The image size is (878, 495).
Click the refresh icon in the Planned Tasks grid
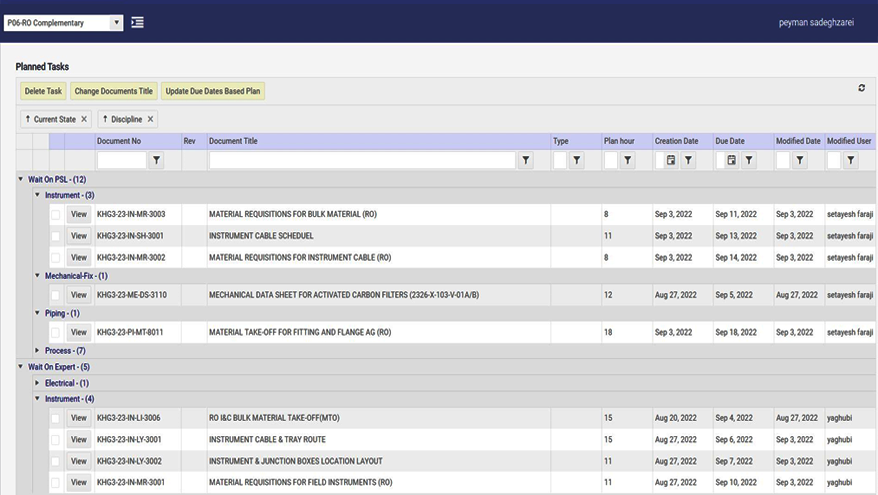861,89
